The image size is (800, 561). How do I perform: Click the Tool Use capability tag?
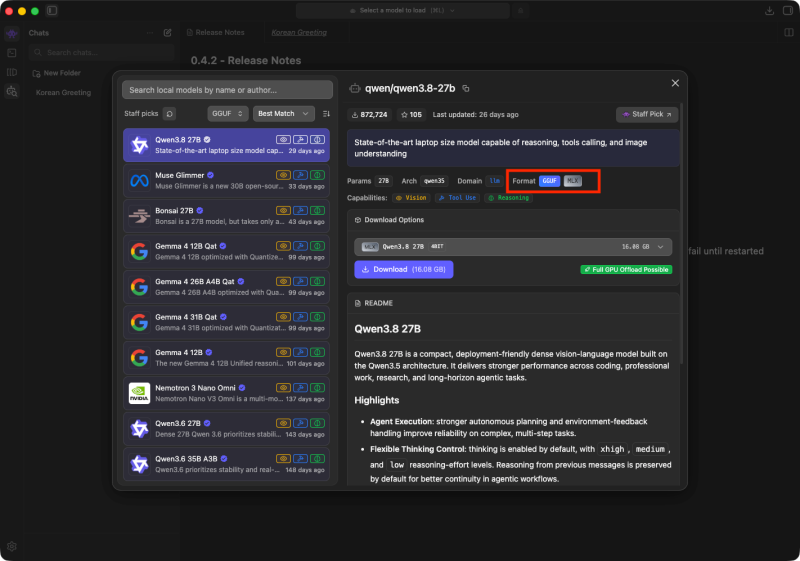click(x=457, y=198)
